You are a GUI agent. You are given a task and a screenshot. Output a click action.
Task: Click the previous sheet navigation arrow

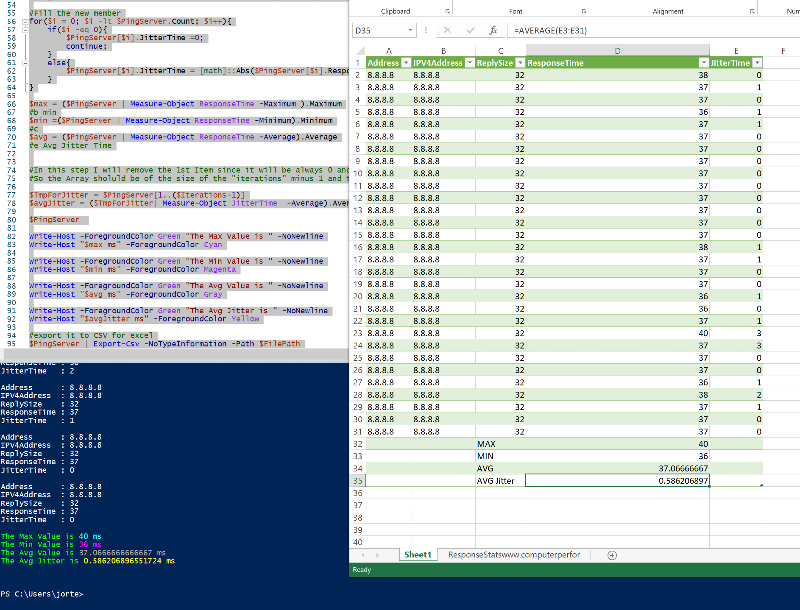pyautogui.click(x=362, y=554)
